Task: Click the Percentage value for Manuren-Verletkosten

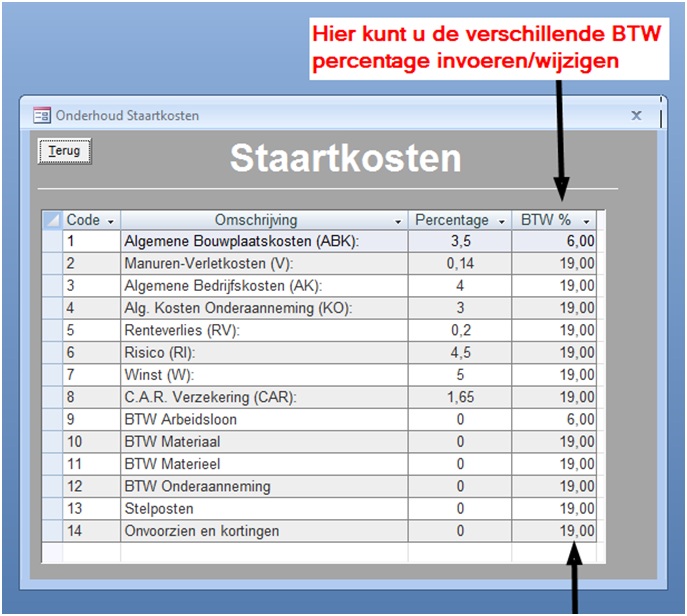Action: [x=459, y=263]
